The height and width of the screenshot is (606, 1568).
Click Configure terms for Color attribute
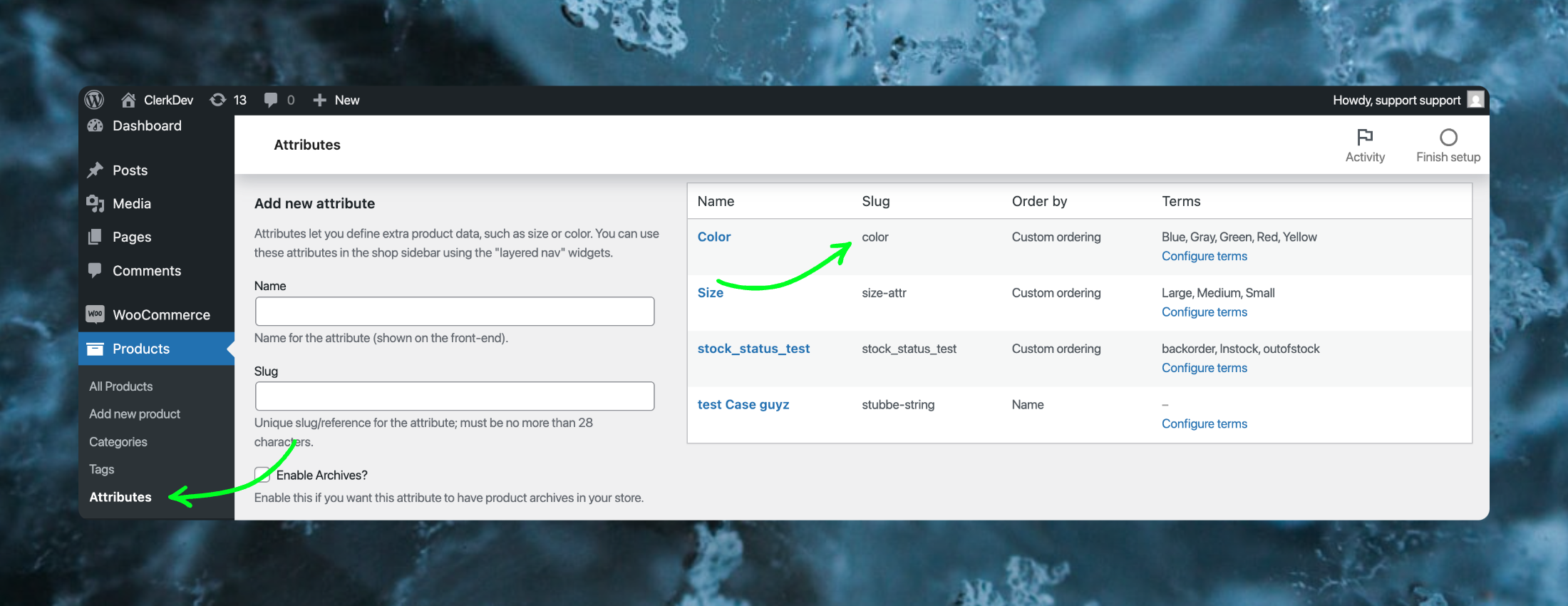click(x=1204, y=256)
